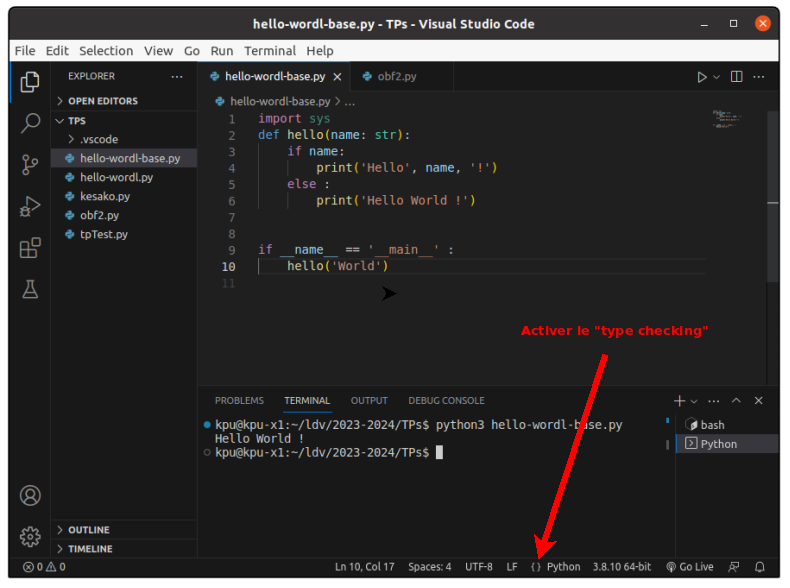Viewport: 790px width, 588px height.
Task: Open run options dropdown next to play
Action: pyautogui.click(x=716, y=77)
